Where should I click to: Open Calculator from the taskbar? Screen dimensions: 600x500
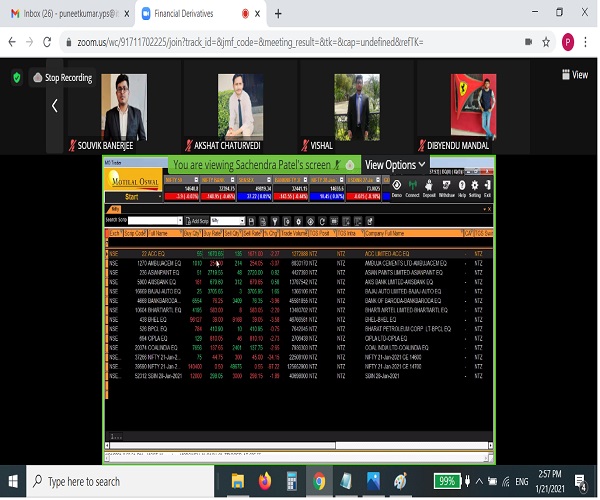[x=292, y=481]
